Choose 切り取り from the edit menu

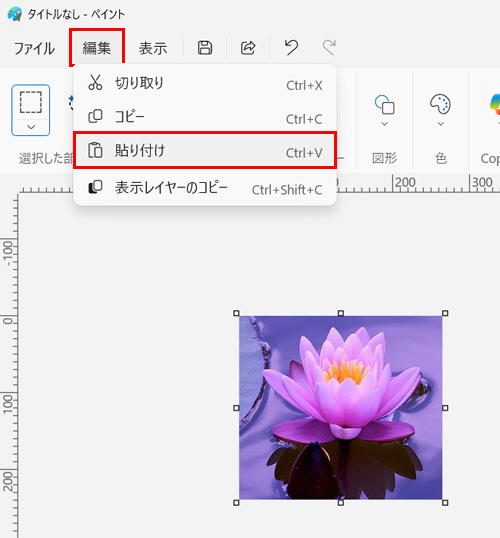(x=205, y=83)
